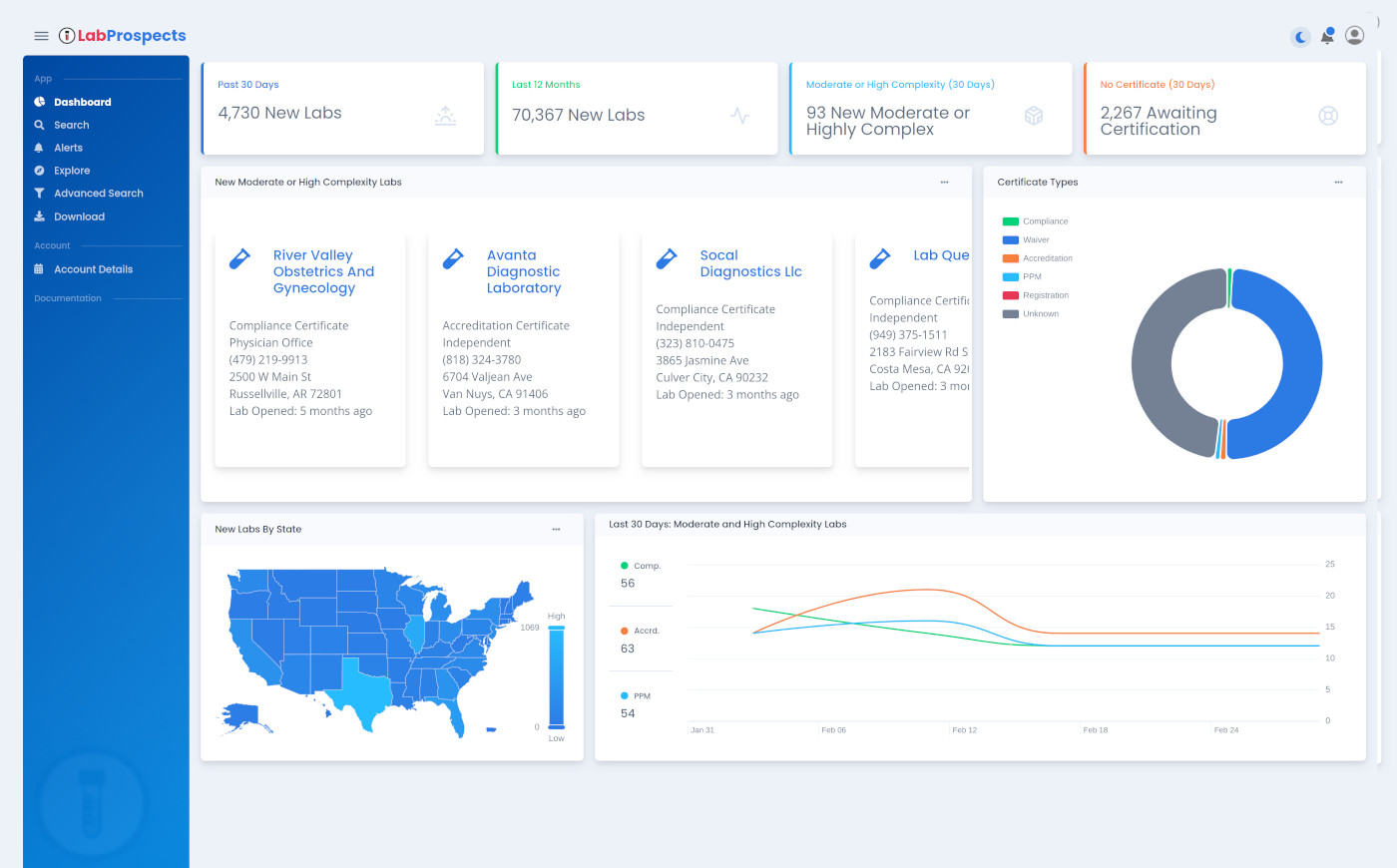The height and width of the screenshot is (868, 1397).
Task: Open ellipsis menu of New Moderate Complexity Labs
Action: pyautogui.click(x=944, y=183)
